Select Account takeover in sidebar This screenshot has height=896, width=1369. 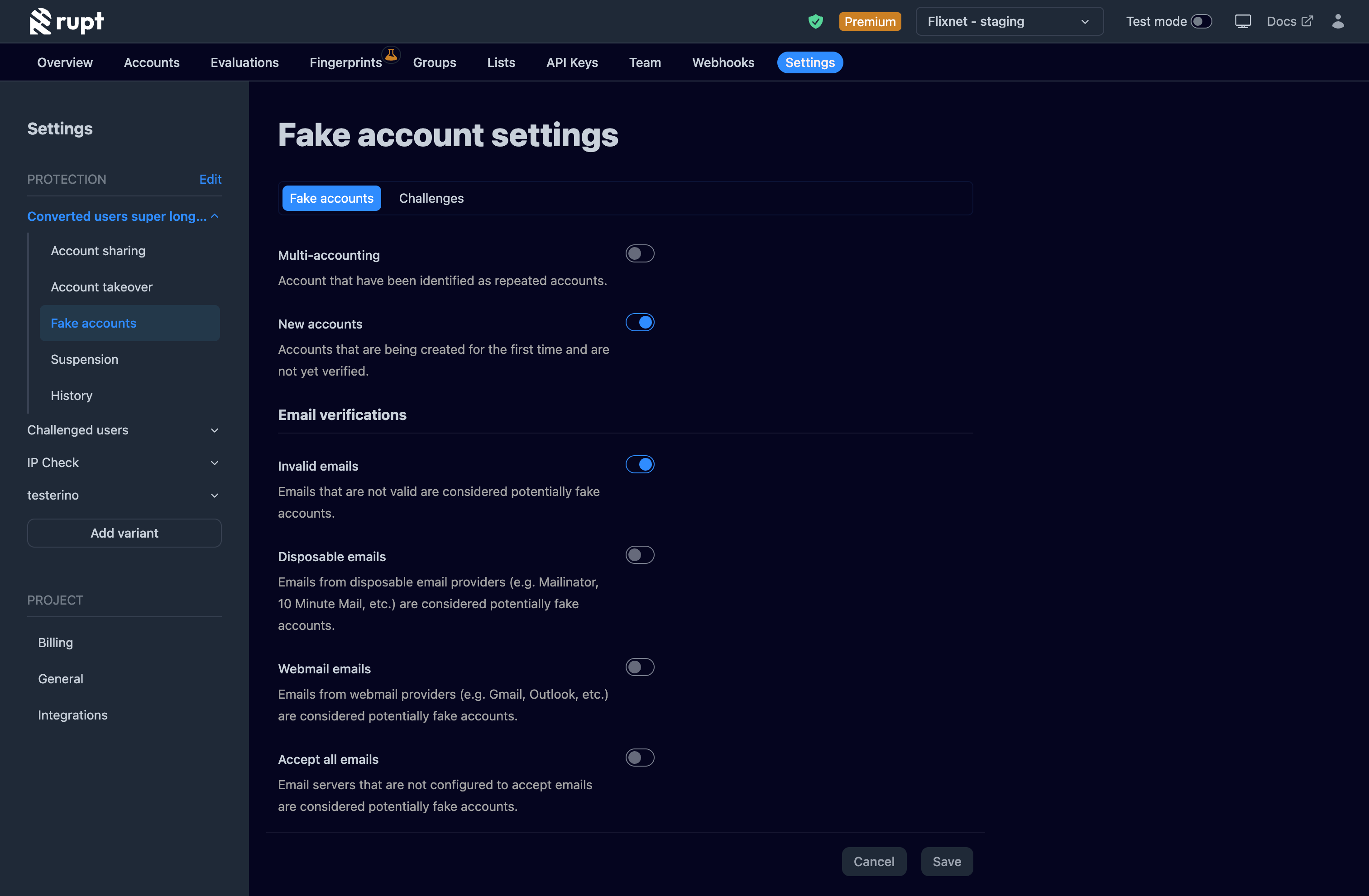(x=101, y=287)
